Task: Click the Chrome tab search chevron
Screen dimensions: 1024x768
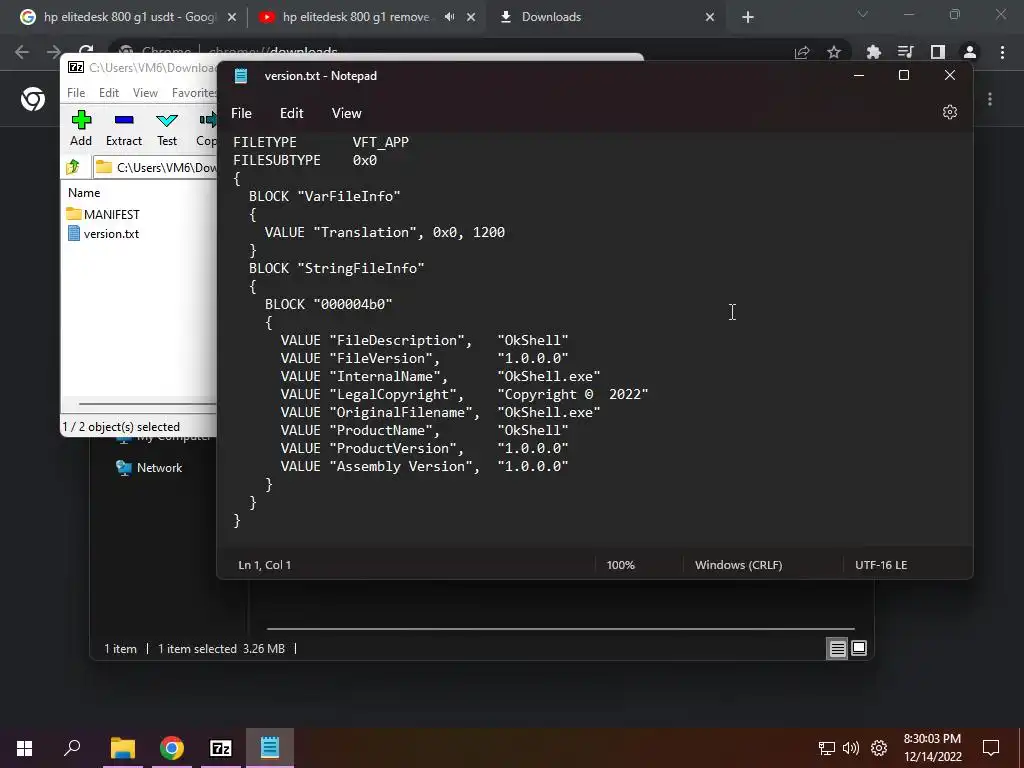Action: [x=863, y=14]
